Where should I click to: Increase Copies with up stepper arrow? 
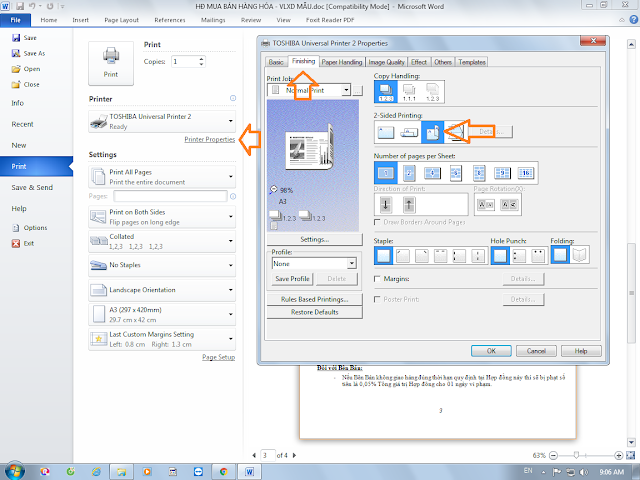201,59
